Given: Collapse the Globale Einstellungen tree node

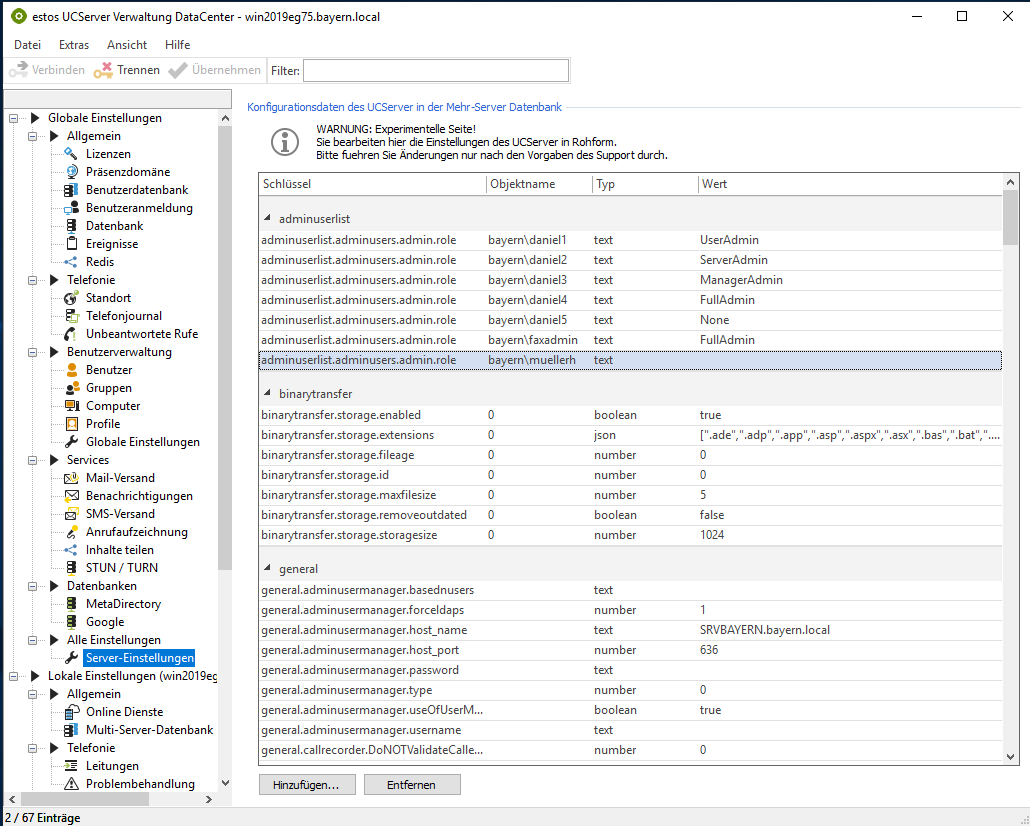Looking at the screenshot, I should pos(14,118).
